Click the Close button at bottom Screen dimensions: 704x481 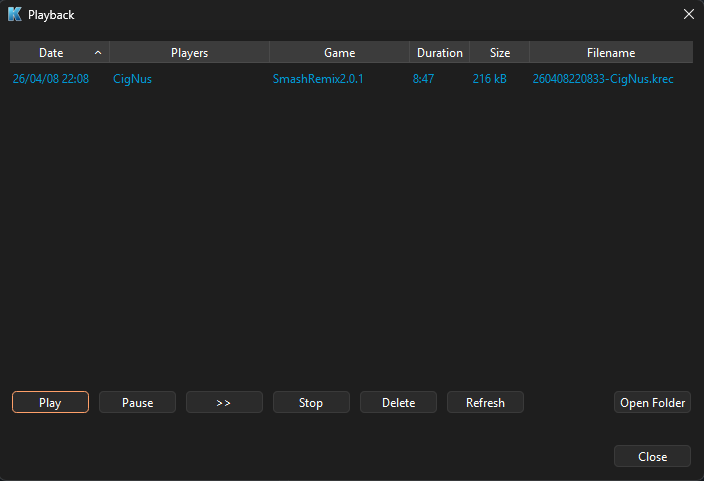(x=652, y=456)
